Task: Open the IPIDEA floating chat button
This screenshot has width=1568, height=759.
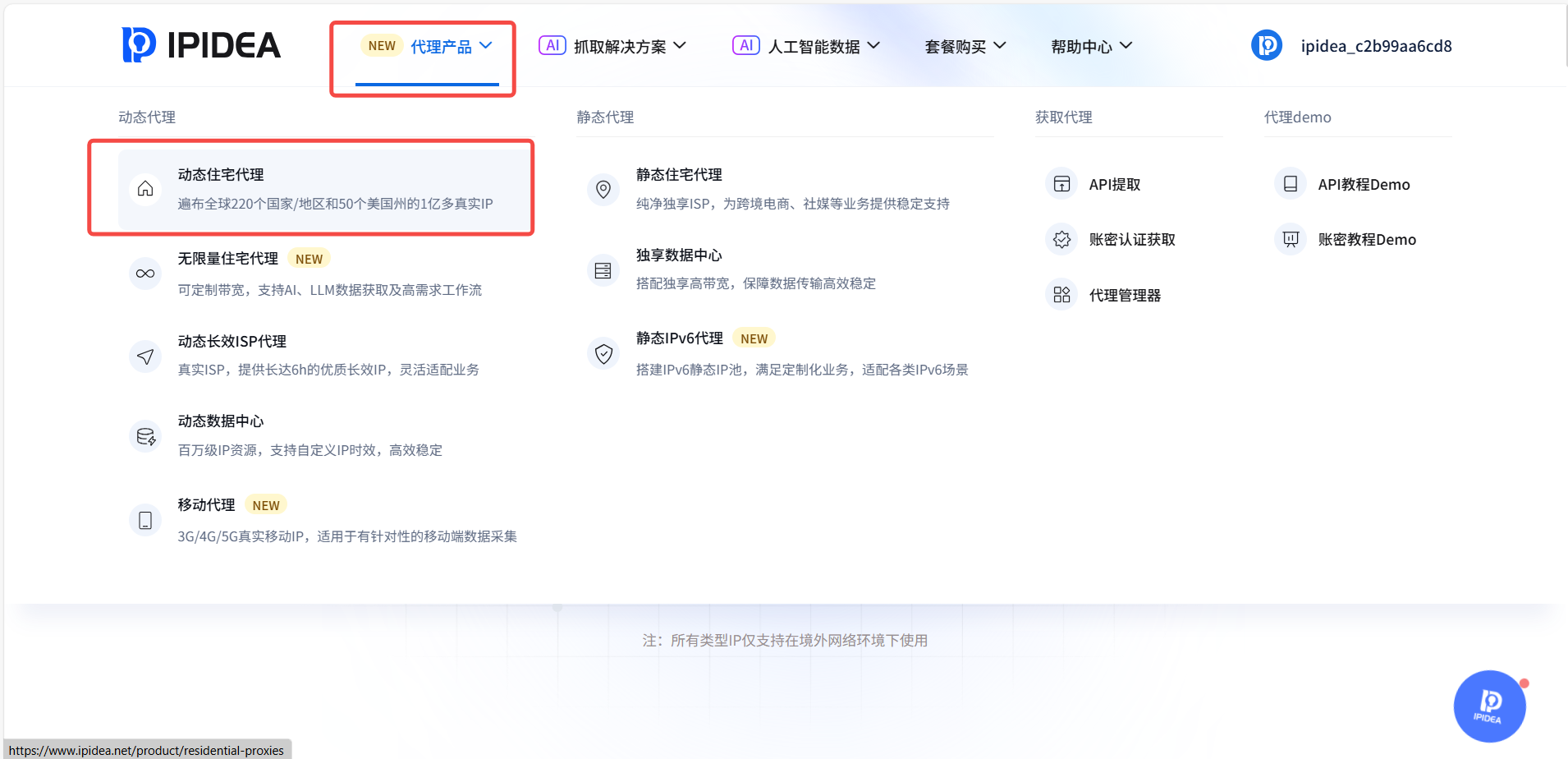Action: pyautogui.click(x=1489, y=706)
